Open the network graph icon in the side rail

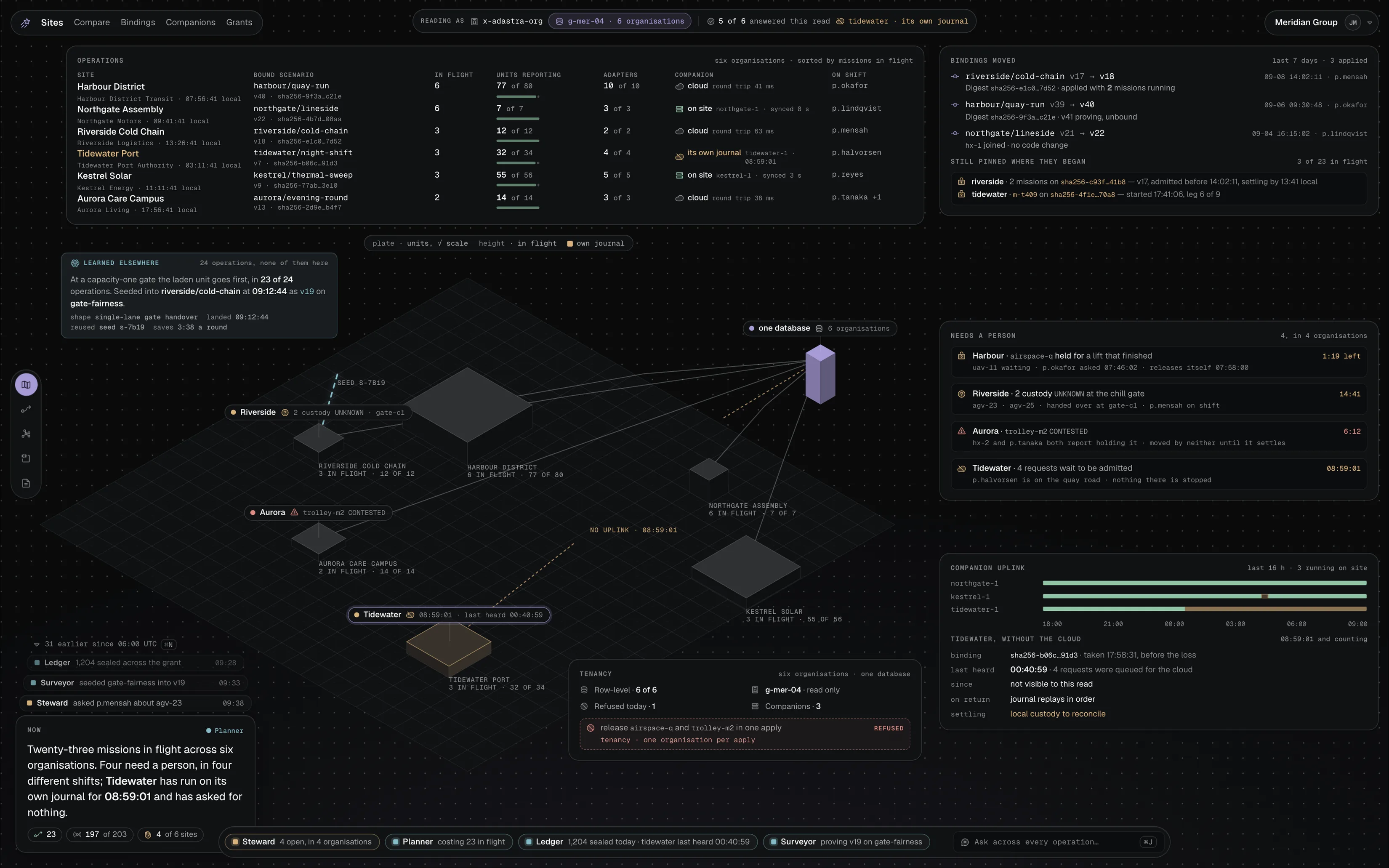click(x=26, y=434)
